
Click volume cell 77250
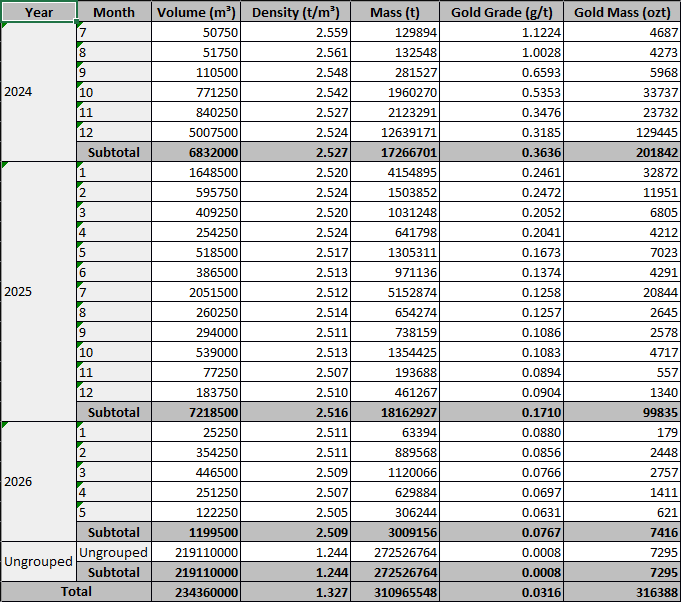(196, 372)
